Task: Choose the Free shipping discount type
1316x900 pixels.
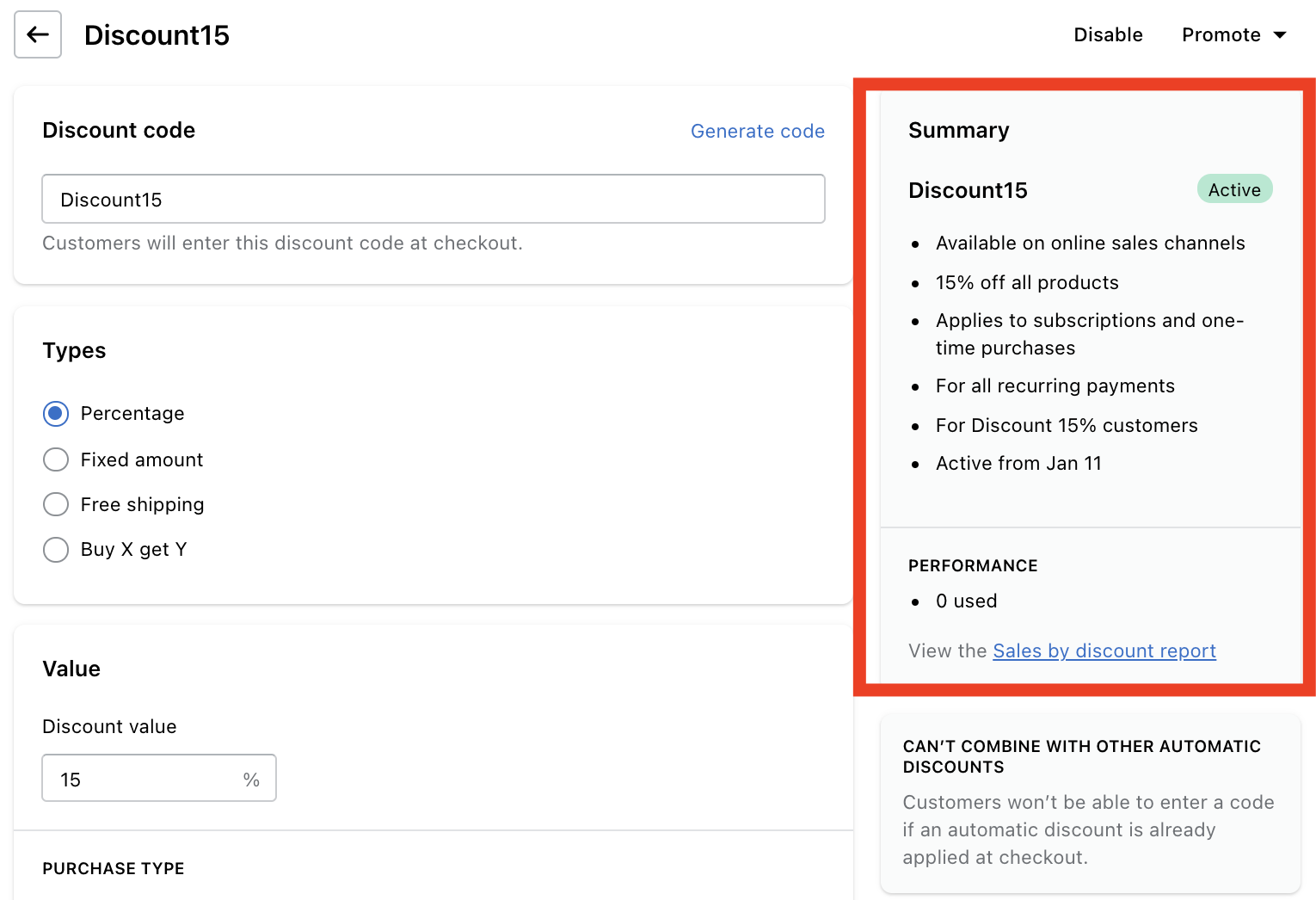Action: (x=56, y=504)
